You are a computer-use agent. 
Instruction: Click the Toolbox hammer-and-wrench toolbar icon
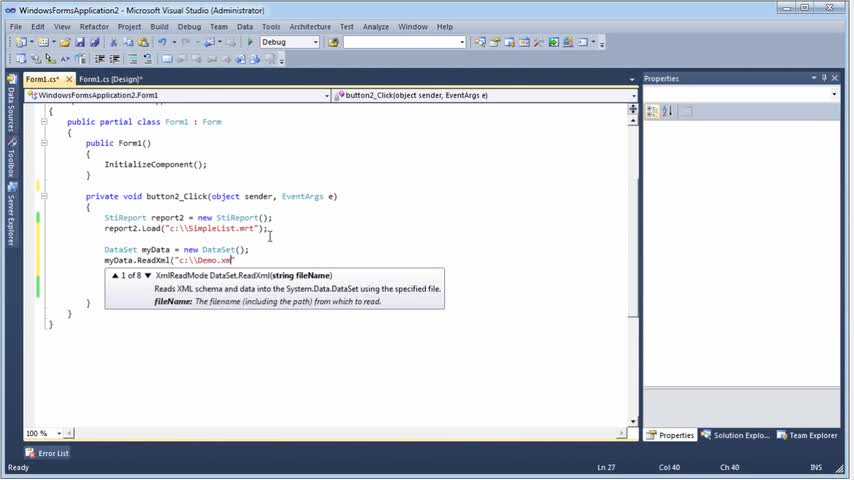539,42
